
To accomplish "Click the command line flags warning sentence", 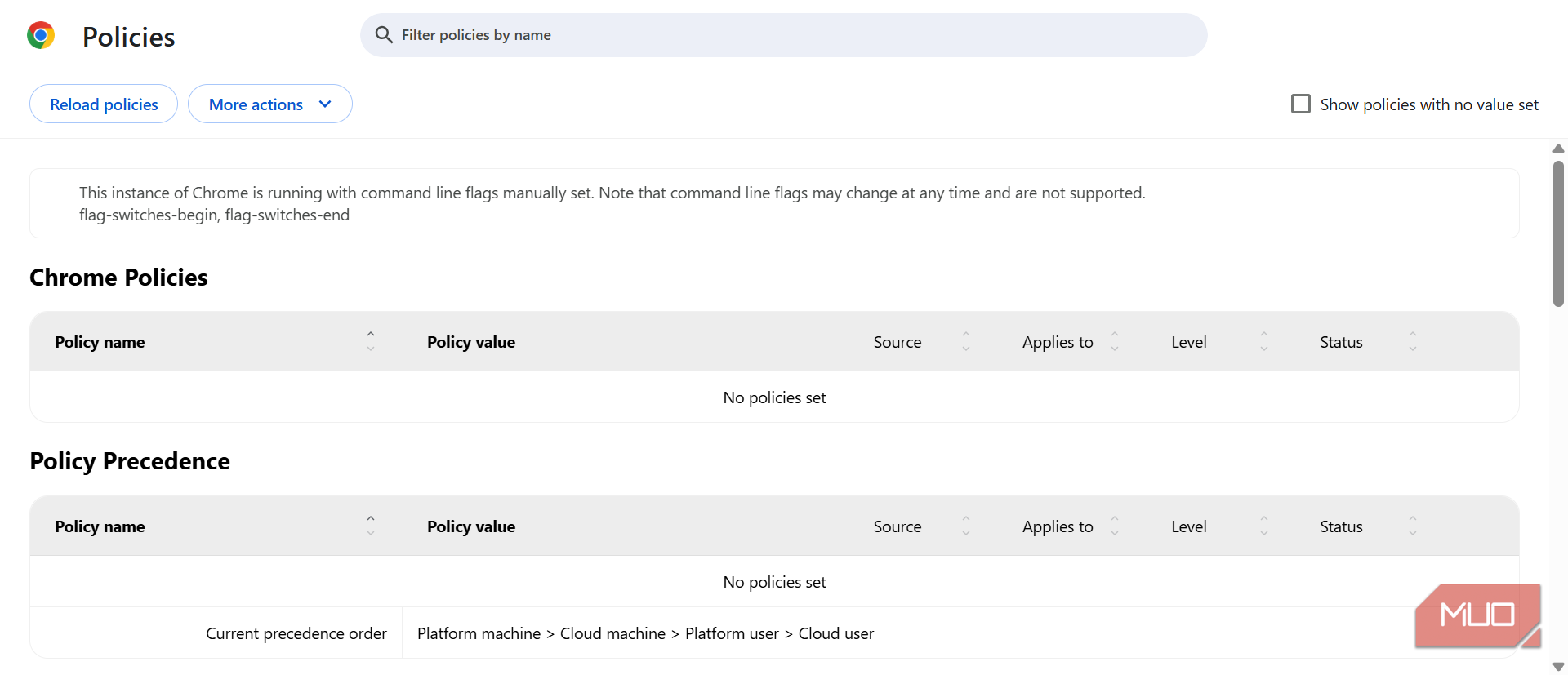I will click(612, 193).
